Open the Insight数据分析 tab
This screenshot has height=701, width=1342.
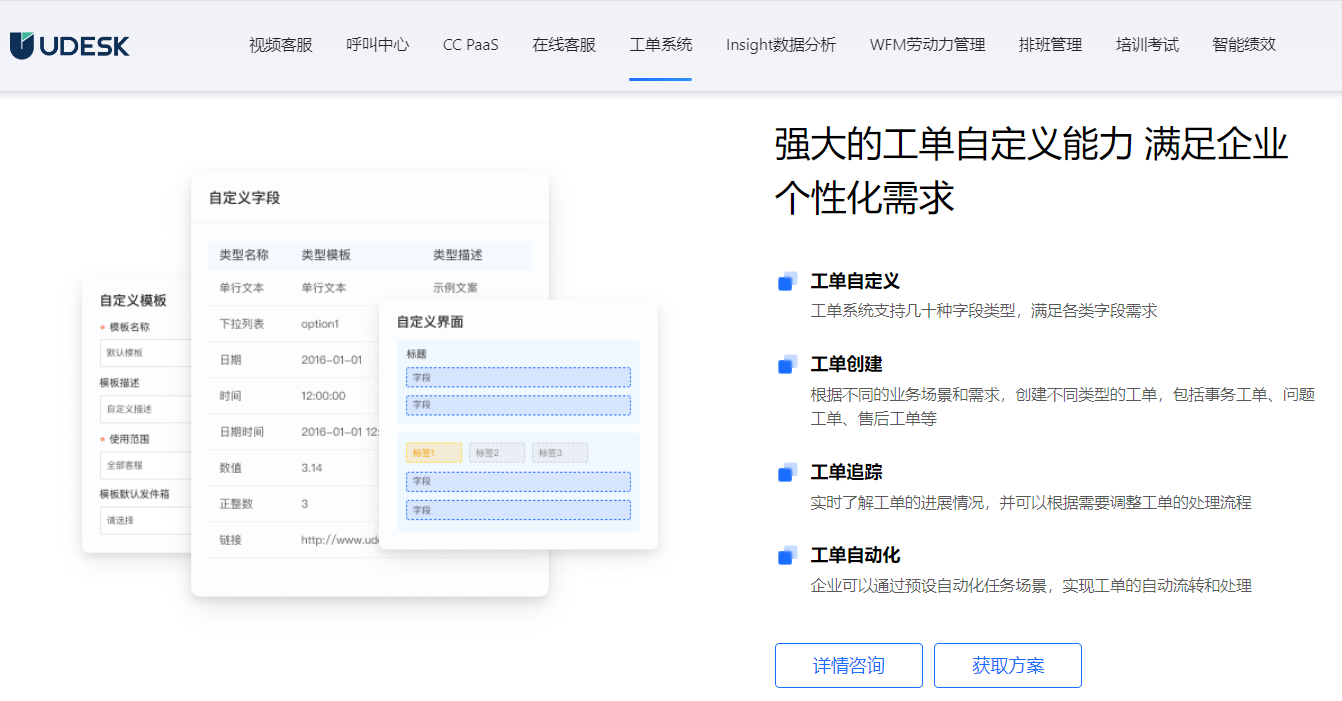781,45
